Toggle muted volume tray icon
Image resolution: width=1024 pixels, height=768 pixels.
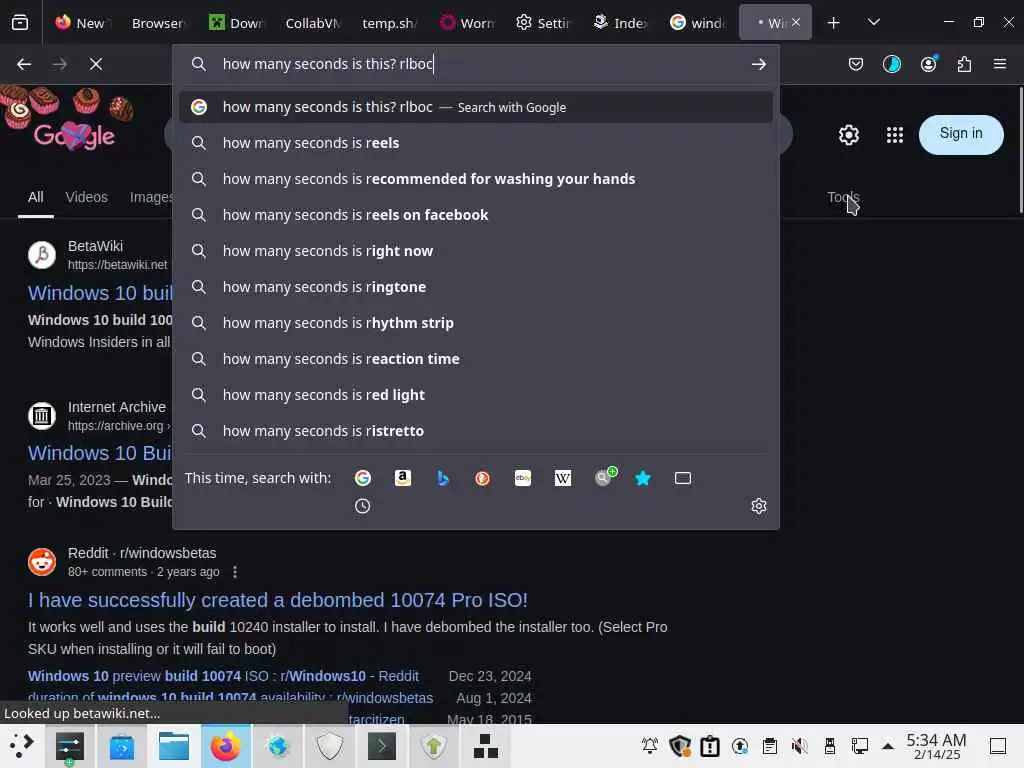pyautogui.click(x=799, y=746)
